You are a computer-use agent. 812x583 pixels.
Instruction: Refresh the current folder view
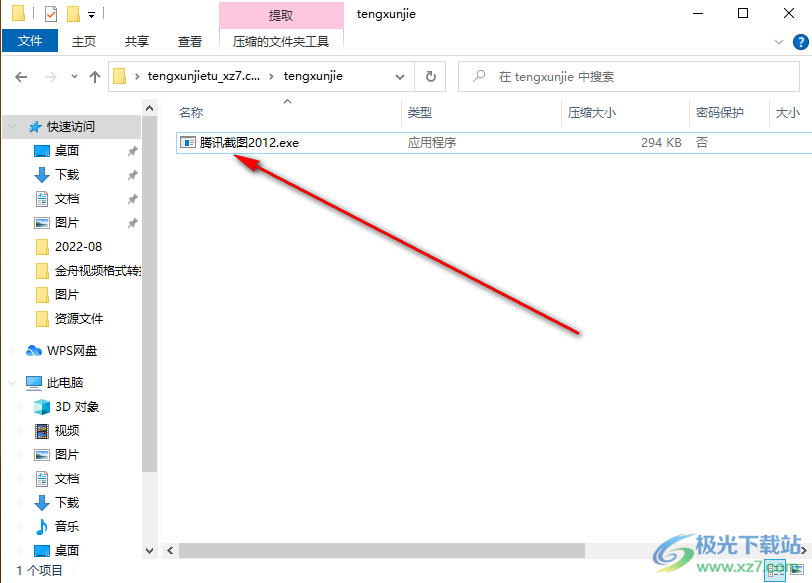click(x=430, y=77)
